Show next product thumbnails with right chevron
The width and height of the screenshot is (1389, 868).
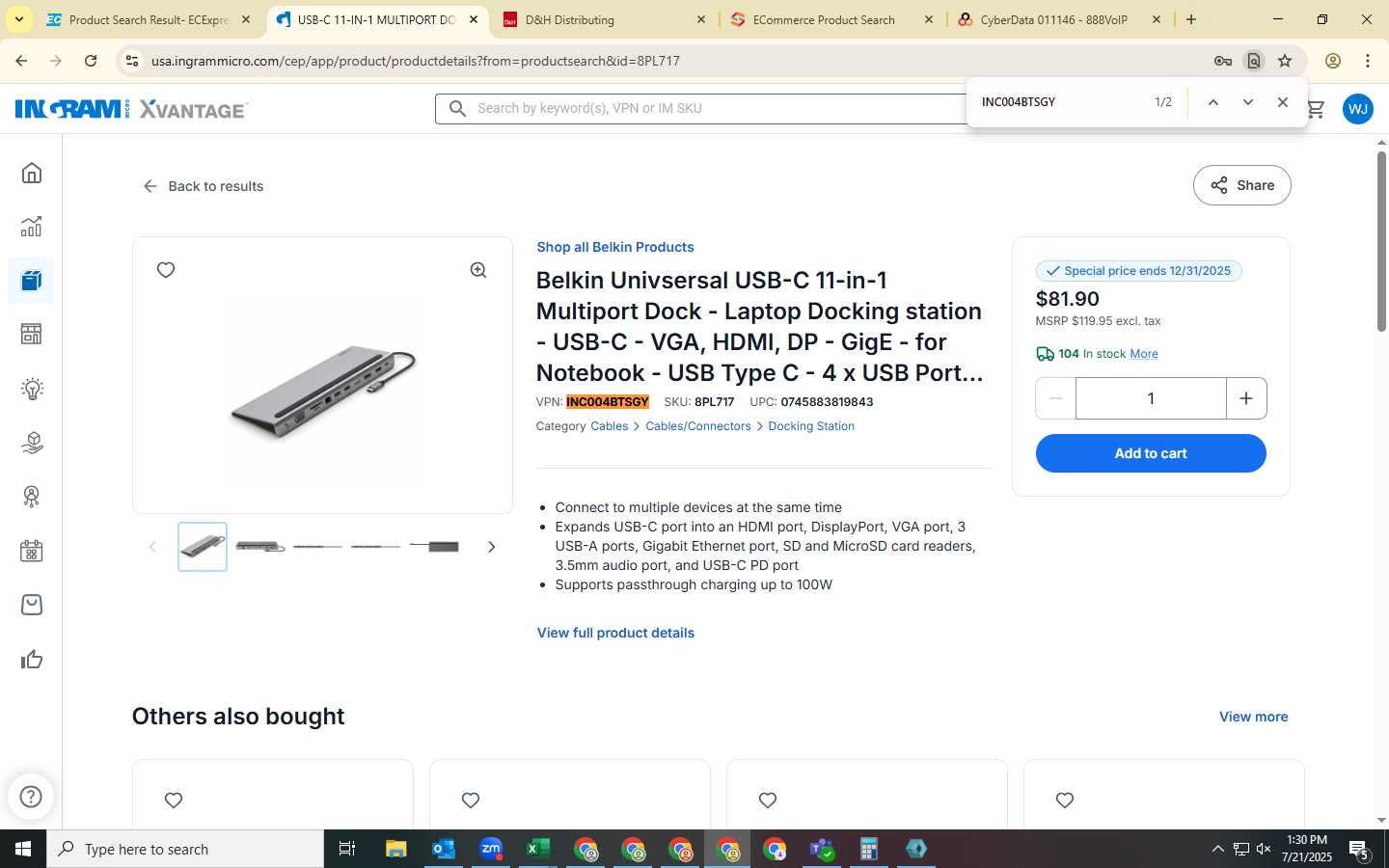[491, 547]
